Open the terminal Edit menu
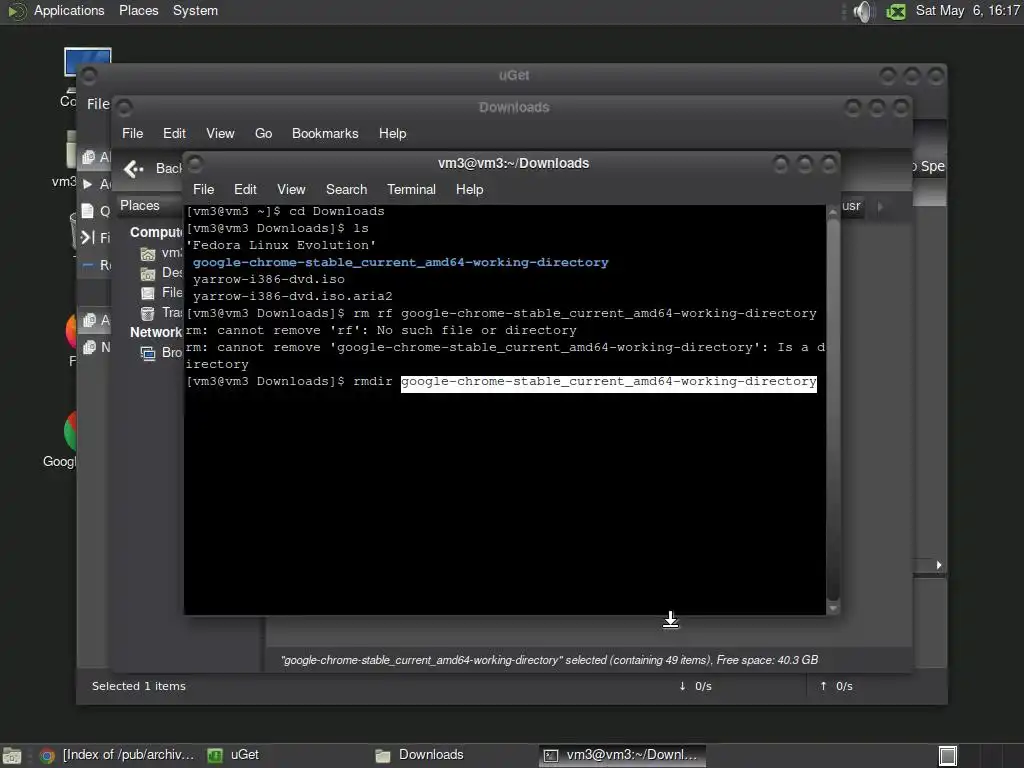Image resolution: width=1024 pixels, height=768 pixels. (245, 189)
